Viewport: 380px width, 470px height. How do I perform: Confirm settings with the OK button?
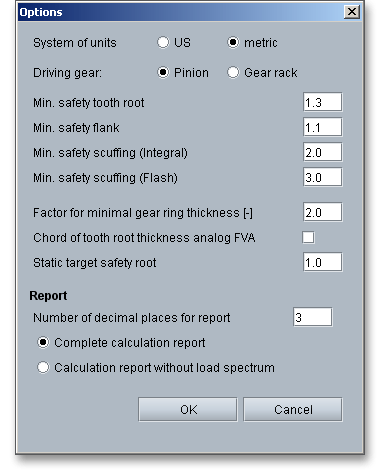188,409
